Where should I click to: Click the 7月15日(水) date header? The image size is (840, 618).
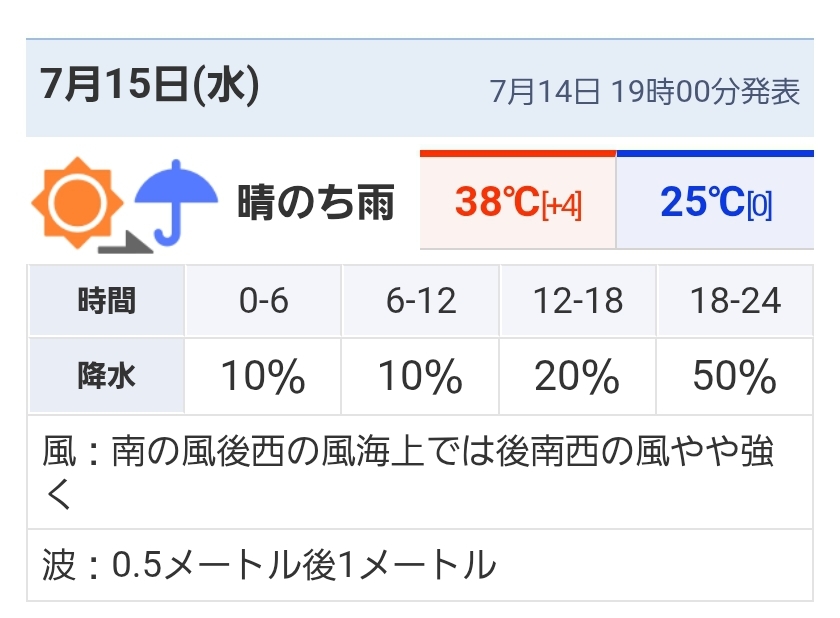tap(149, 85)
